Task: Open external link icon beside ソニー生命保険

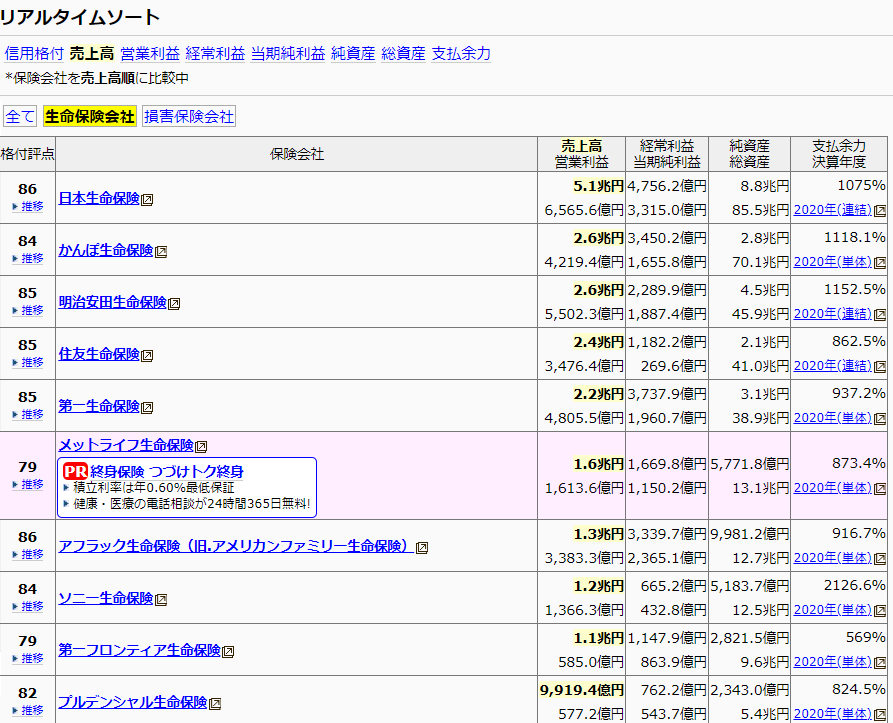Action: pyautogui.click(x=161, y=599)
